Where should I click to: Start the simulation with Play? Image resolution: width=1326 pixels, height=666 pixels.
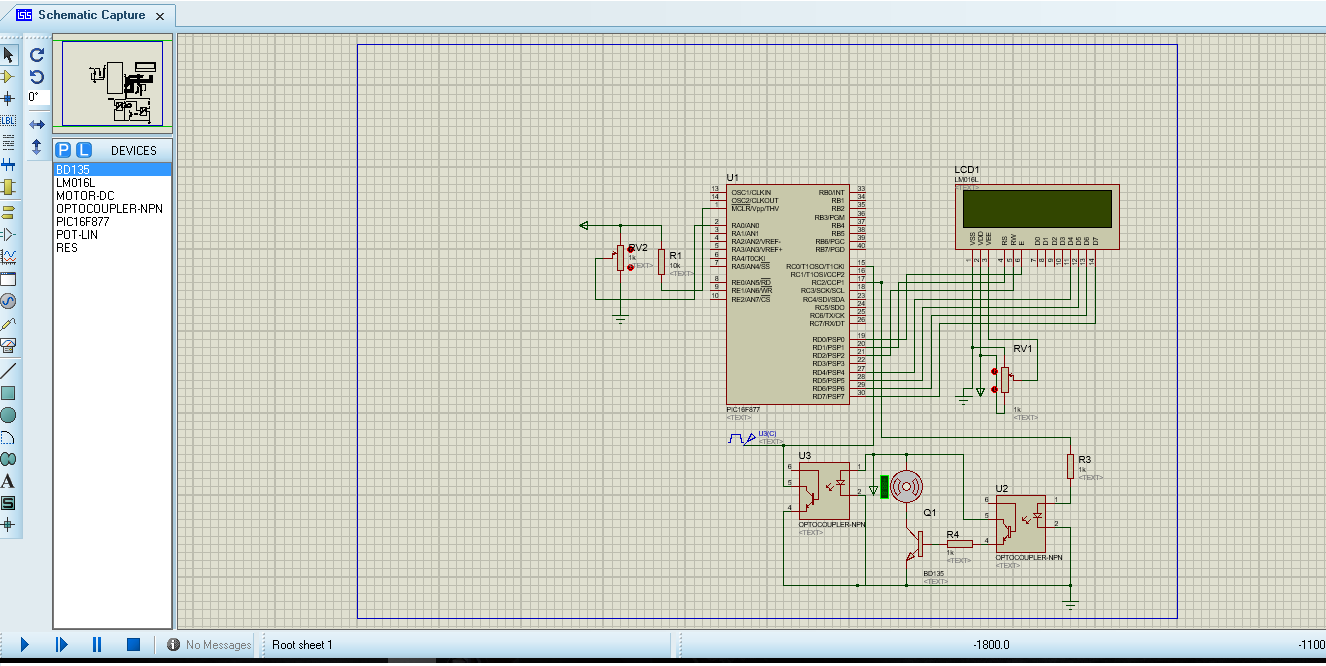25,645
